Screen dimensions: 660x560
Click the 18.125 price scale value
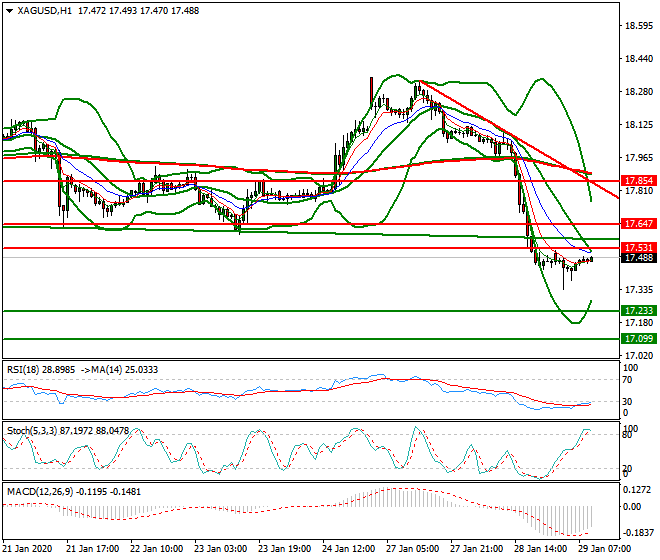click(639, 125)
